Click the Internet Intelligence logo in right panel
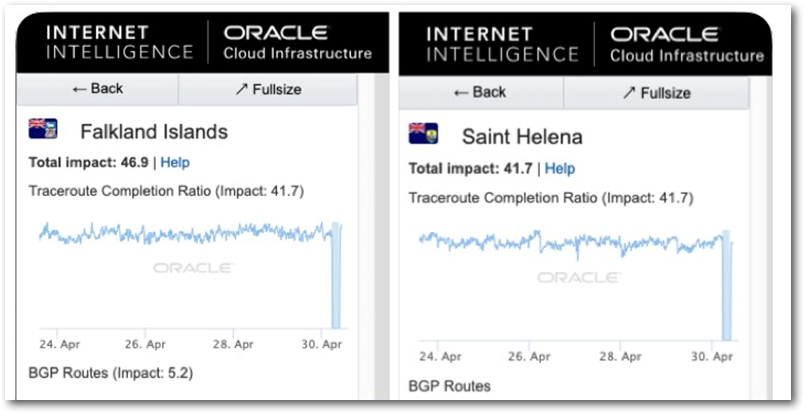This screenshot has width=804, height=413. coord(502,44)
